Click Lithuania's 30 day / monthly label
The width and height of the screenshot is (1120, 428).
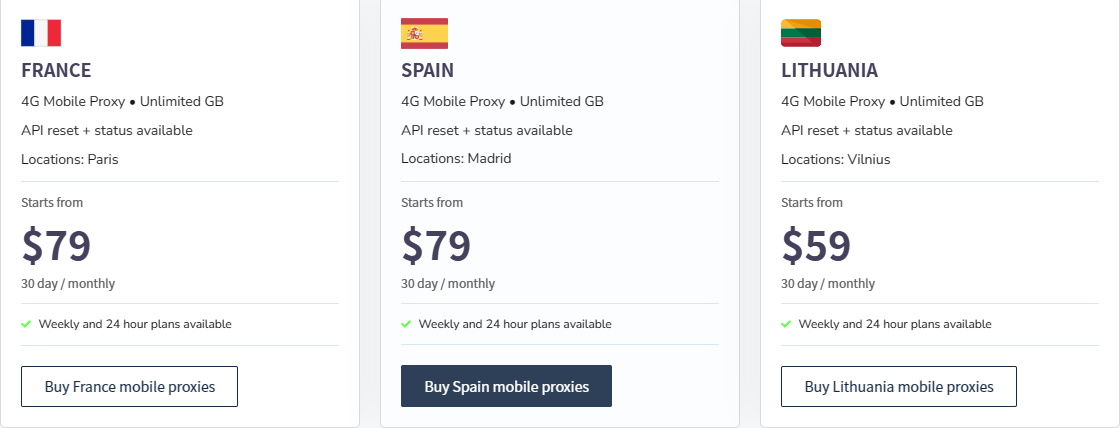[x=828, y=284]
